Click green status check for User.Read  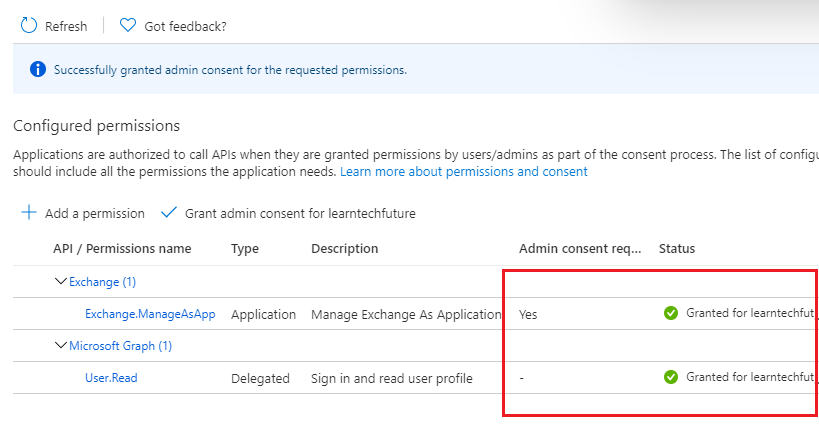coord(671,377)
